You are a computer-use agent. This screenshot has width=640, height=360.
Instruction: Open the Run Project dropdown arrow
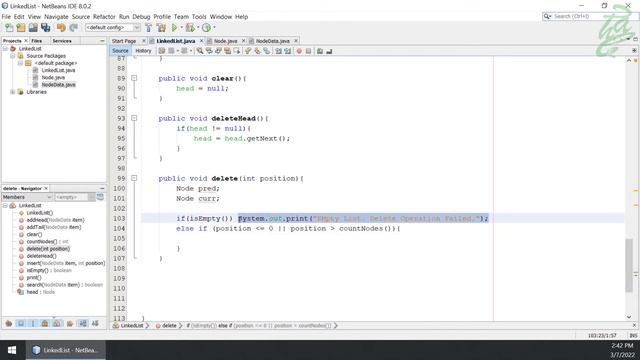(x=181, y=27)
